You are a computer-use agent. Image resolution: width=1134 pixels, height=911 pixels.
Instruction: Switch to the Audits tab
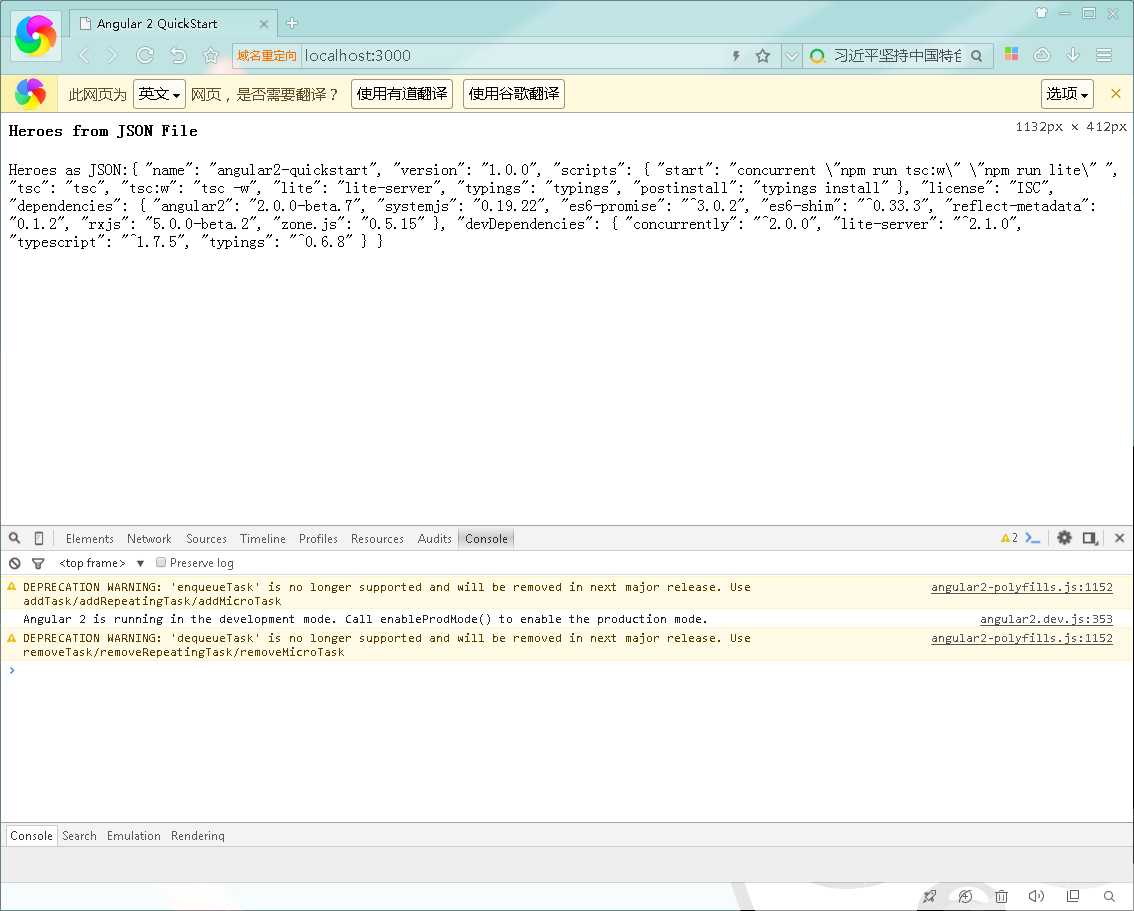(435, 539)
